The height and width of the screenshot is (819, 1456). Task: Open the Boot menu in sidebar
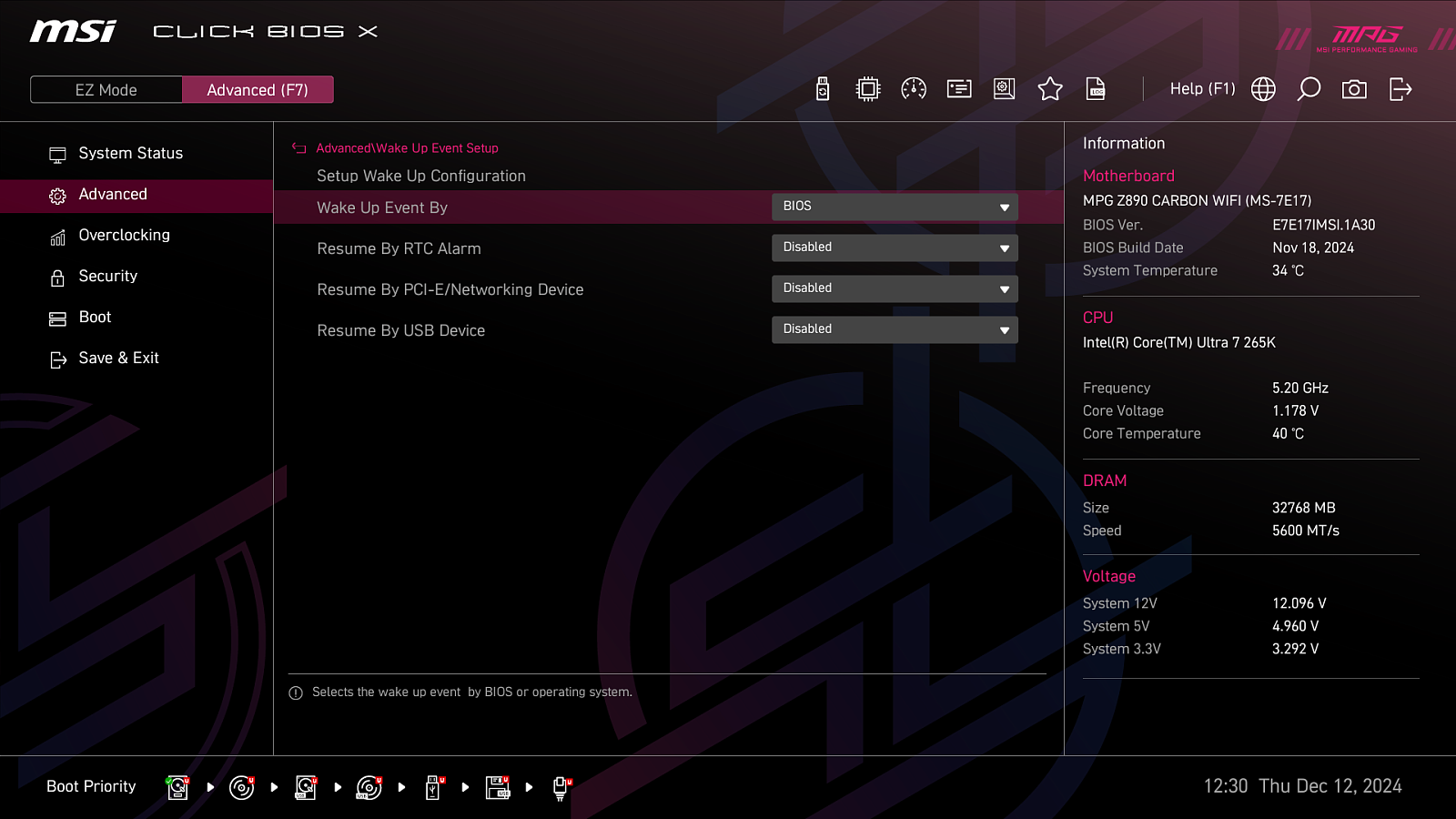point(136,318)
